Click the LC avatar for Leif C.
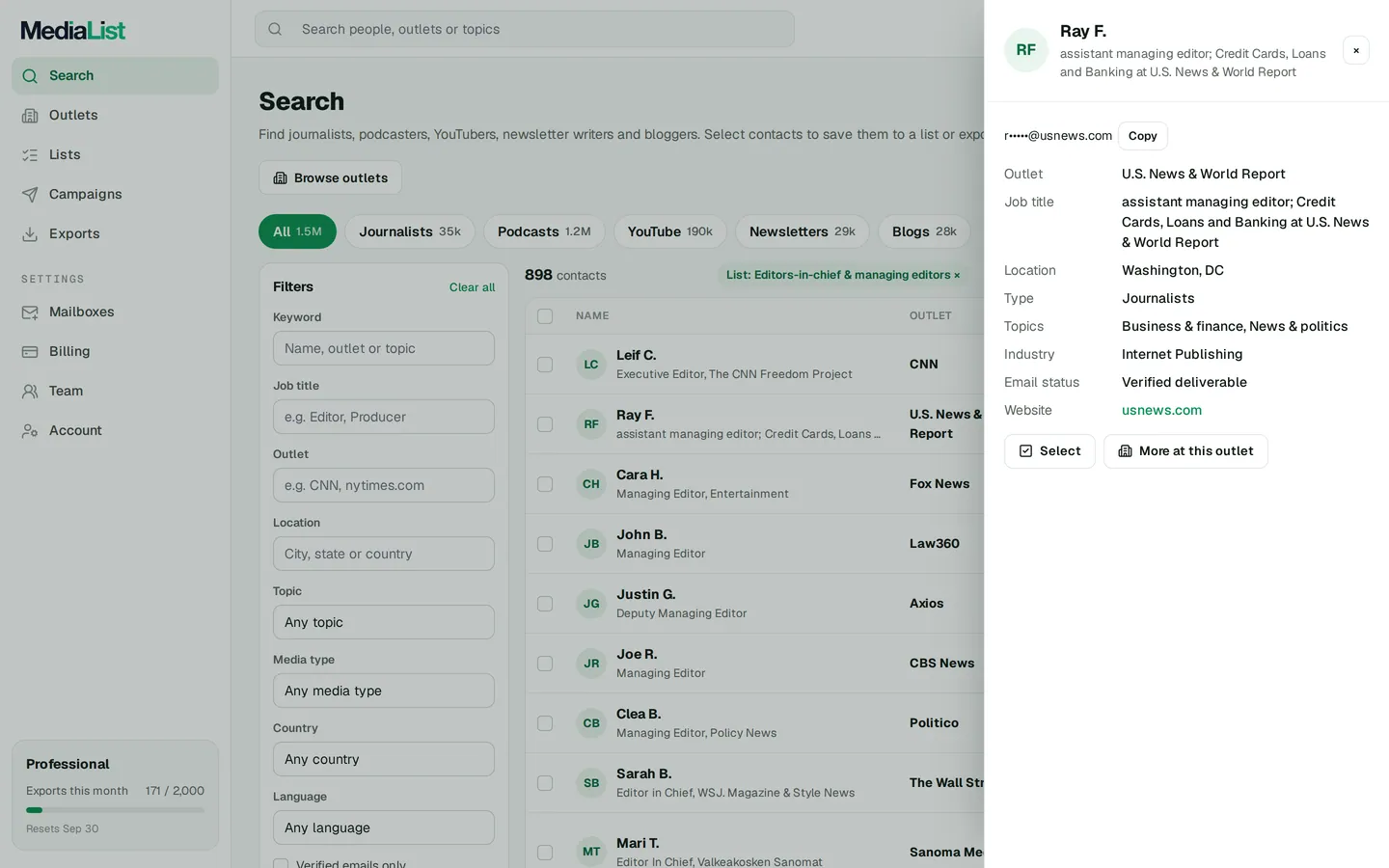 [x=591, y=365]
